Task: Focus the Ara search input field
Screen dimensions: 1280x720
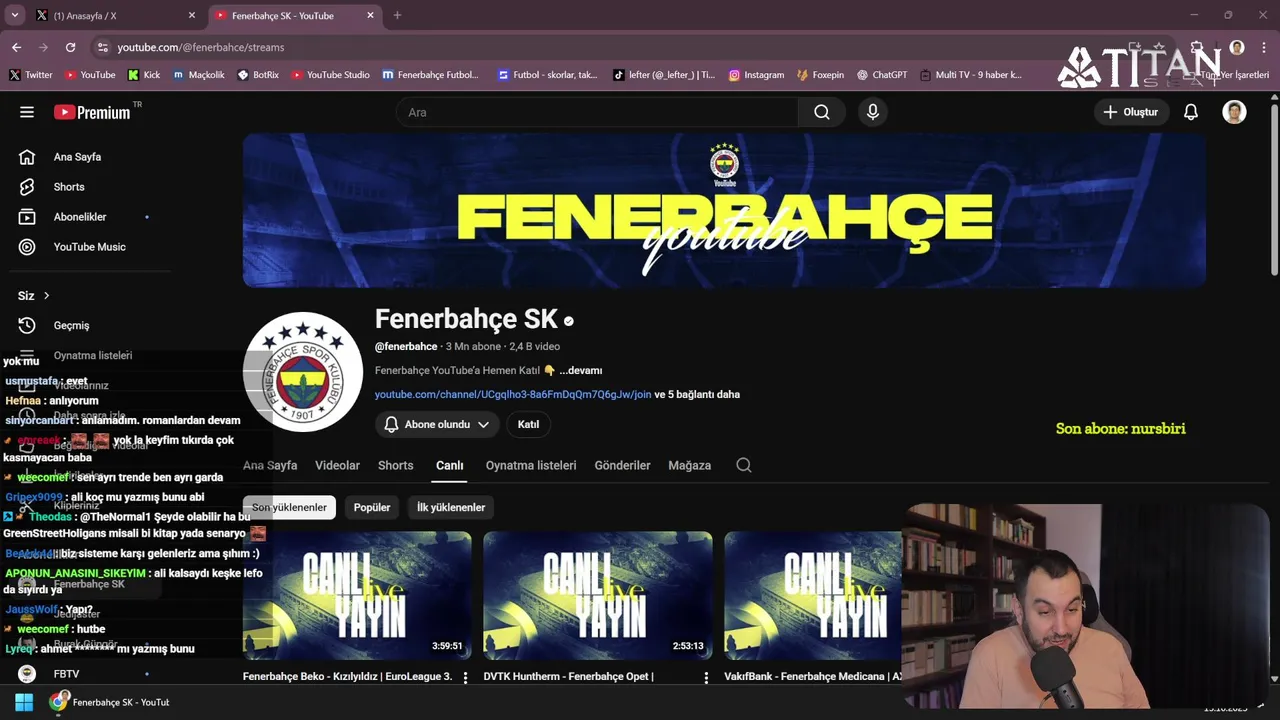Action: pos(598,112)
